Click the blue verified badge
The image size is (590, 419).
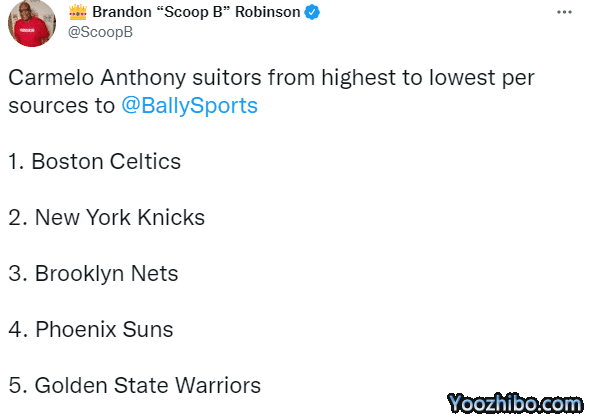click(312, 12)
